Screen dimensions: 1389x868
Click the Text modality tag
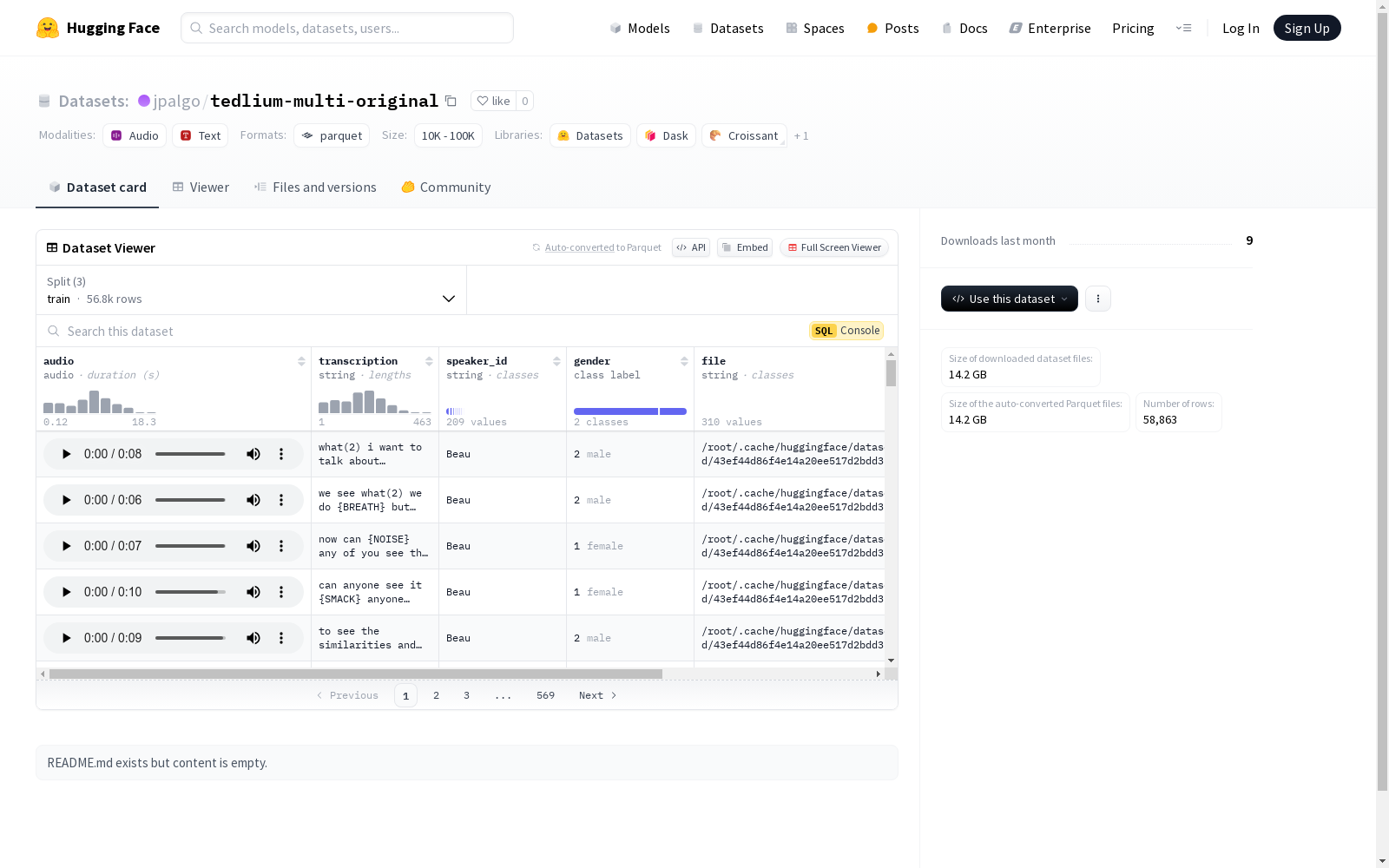pos(201,135)
